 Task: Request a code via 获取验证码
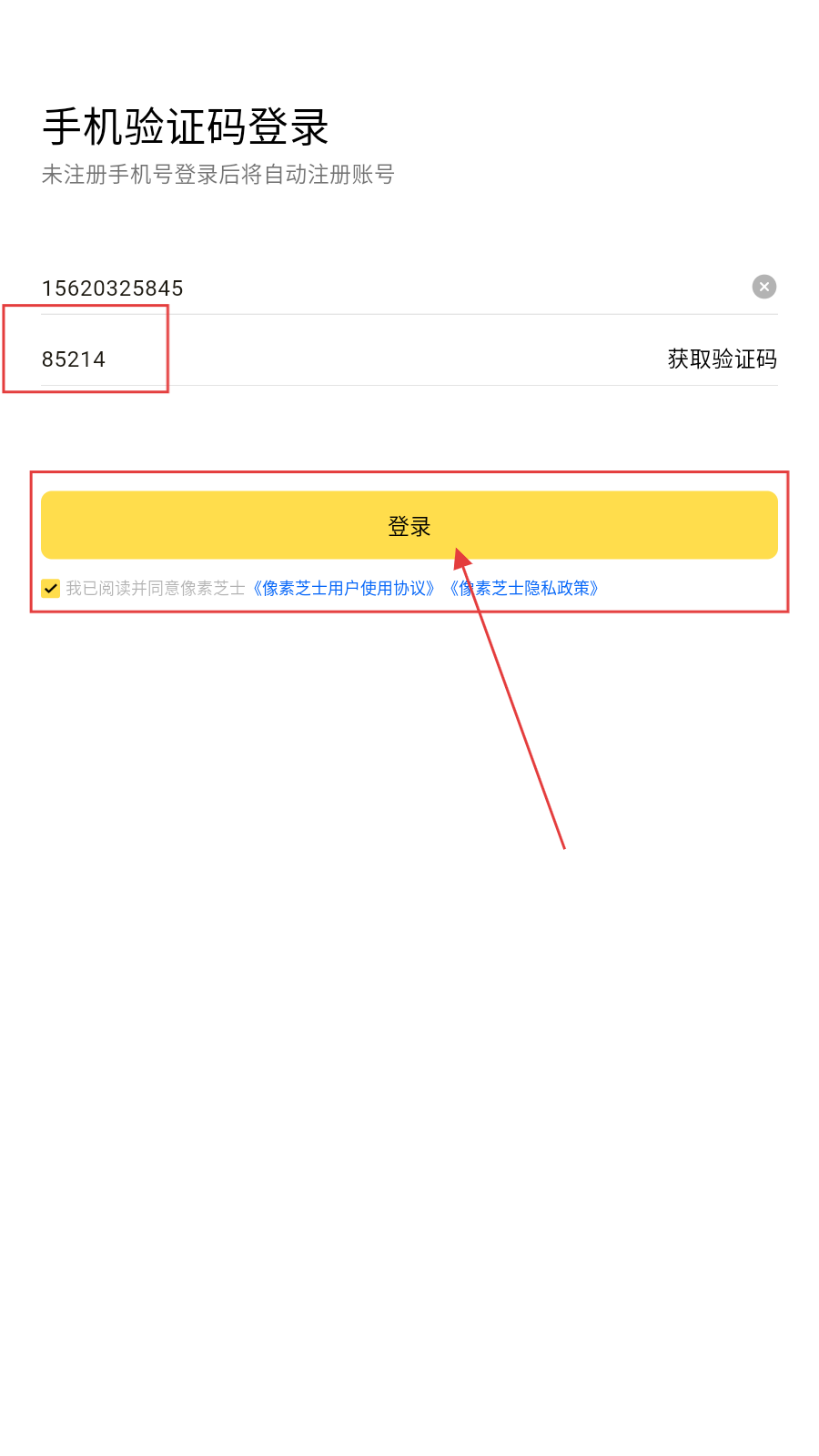tap(723, 359)
